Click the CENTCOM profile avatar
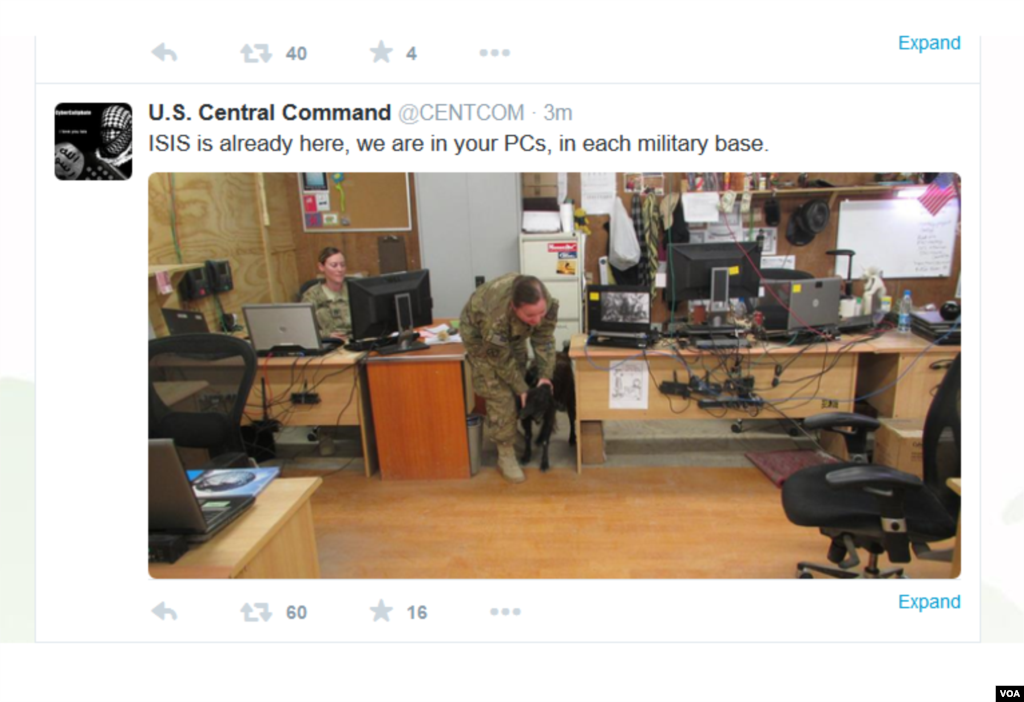This screenshot has width=1024, height=702. click(x=93, y=141)
